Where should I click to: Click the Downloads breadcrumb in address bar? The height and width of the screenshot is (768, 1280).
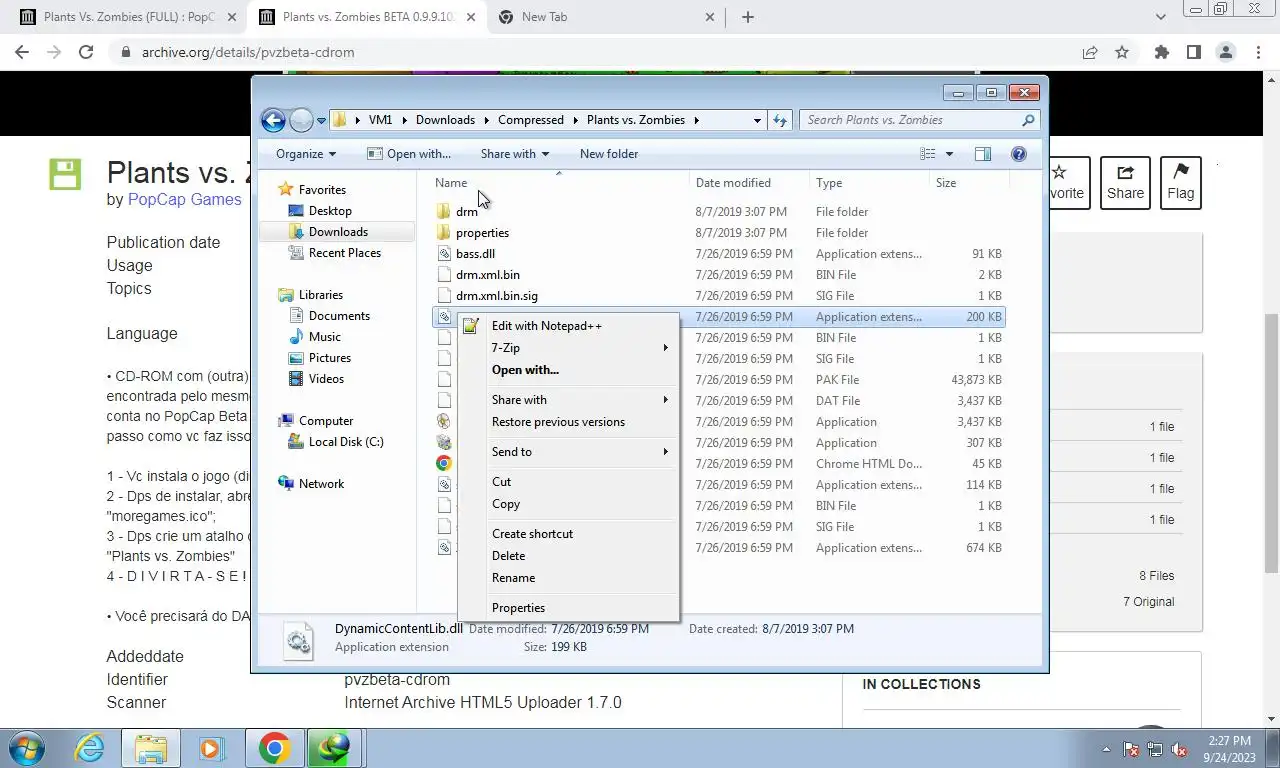pyautogui.click(x=445, y=120)
